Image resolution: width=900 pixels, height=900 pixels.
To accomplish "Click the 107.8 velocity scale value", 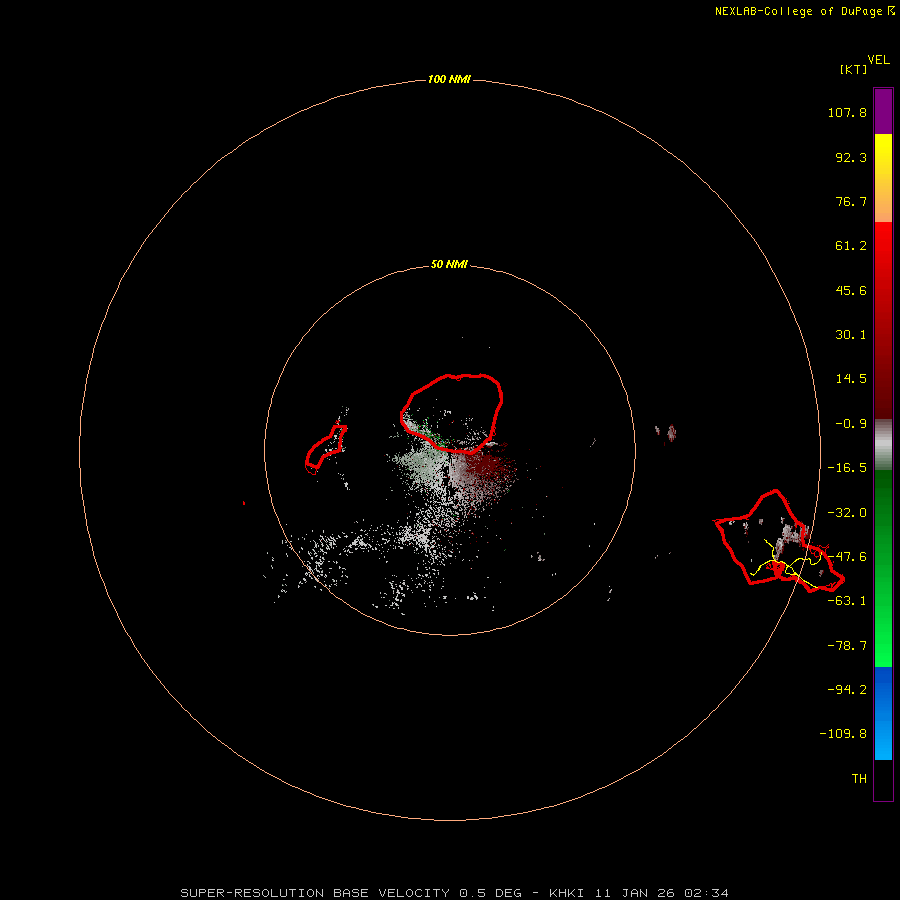I will 847,112.
